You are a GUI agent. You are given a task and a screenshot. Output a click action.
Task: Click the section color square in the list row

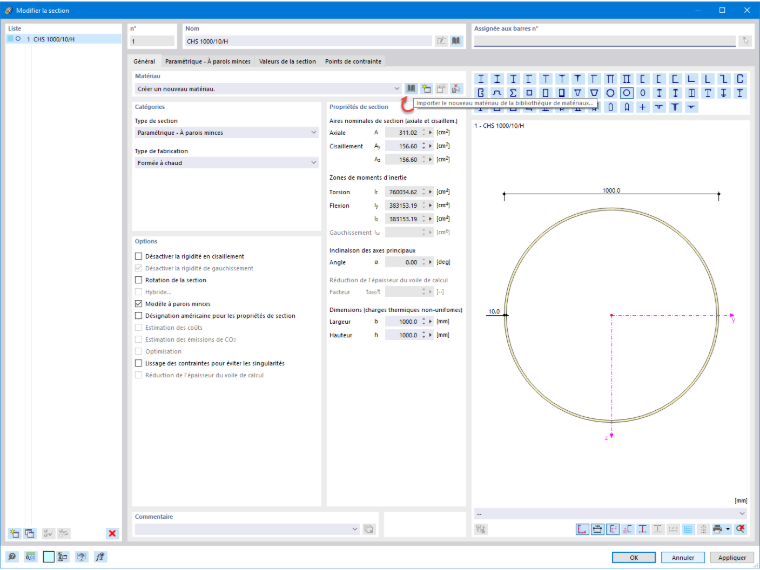(10, 39)
